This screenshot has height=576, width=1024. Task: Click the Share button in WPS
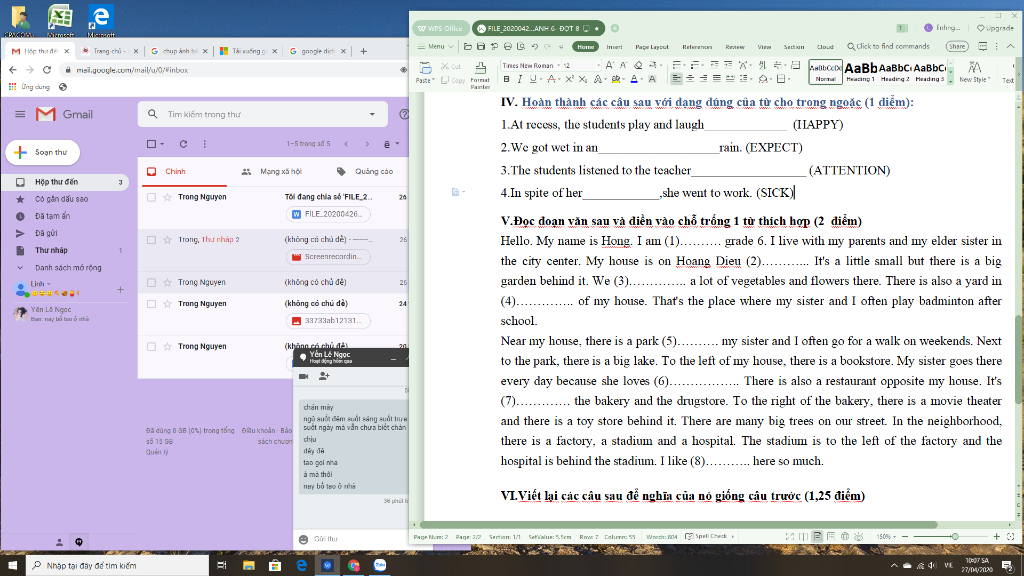[x=957, y=46]
